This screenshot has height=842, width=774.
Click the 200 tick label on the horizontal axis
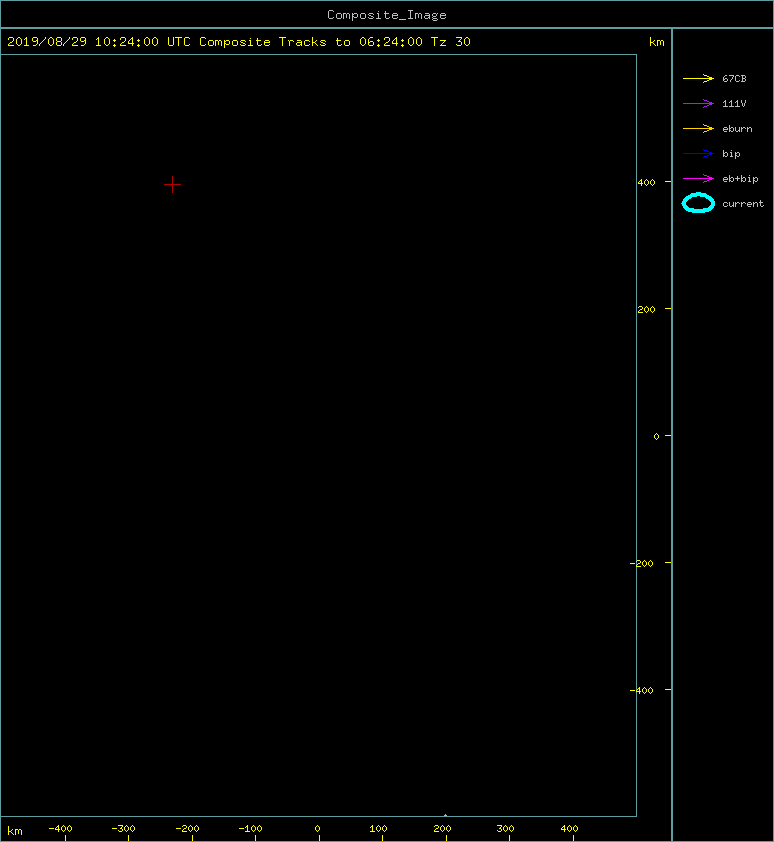(442, 829)
